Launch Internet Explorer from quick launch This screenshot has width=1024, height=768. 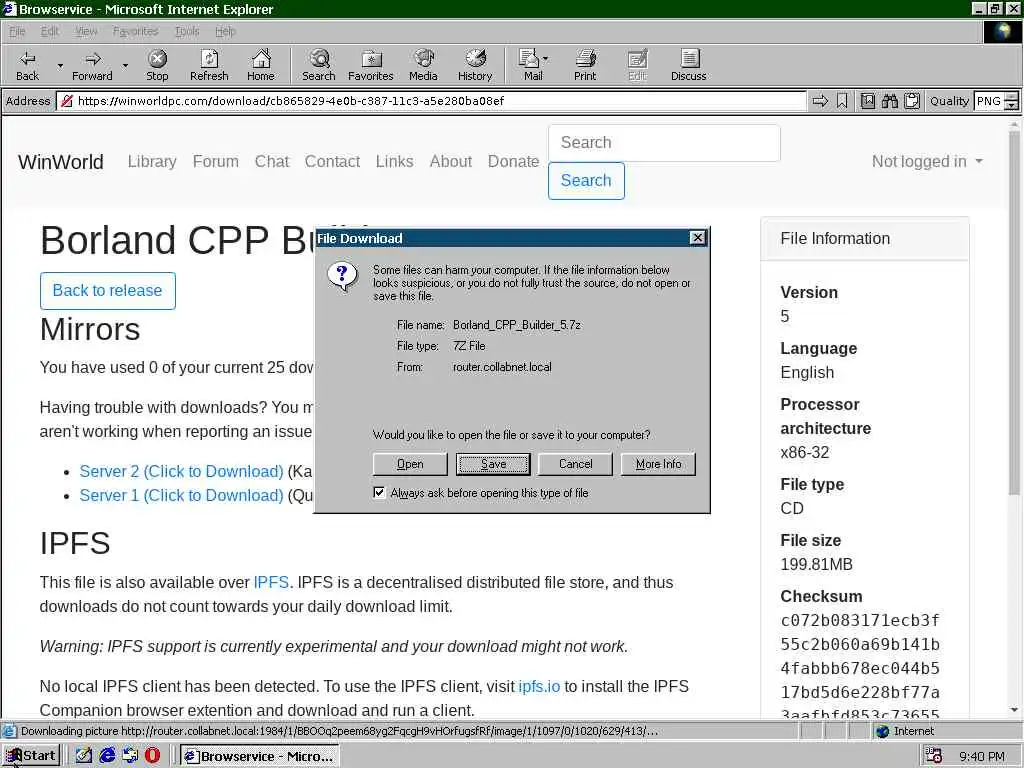pyautogui.click(x=108, y=756)
